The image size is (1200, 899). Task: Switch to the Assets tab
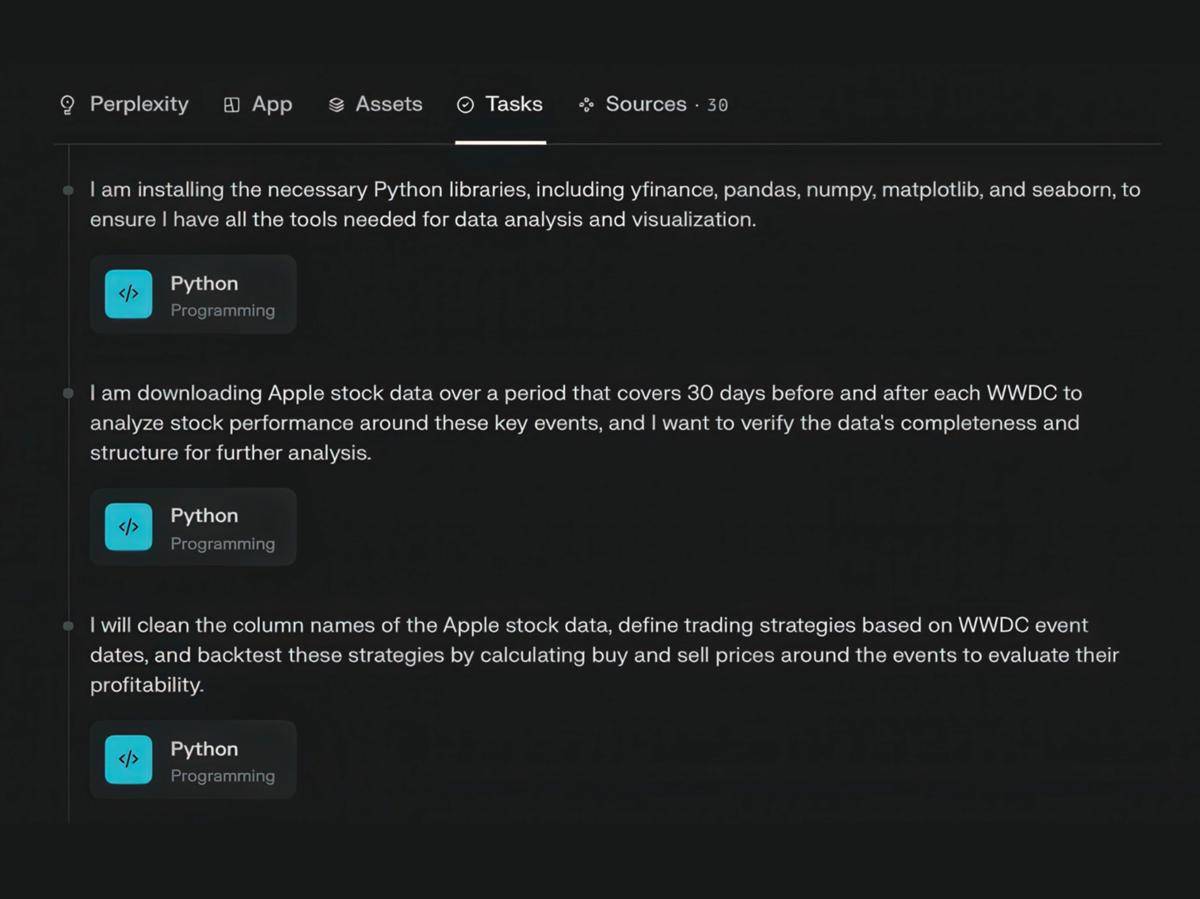(376, 105)
